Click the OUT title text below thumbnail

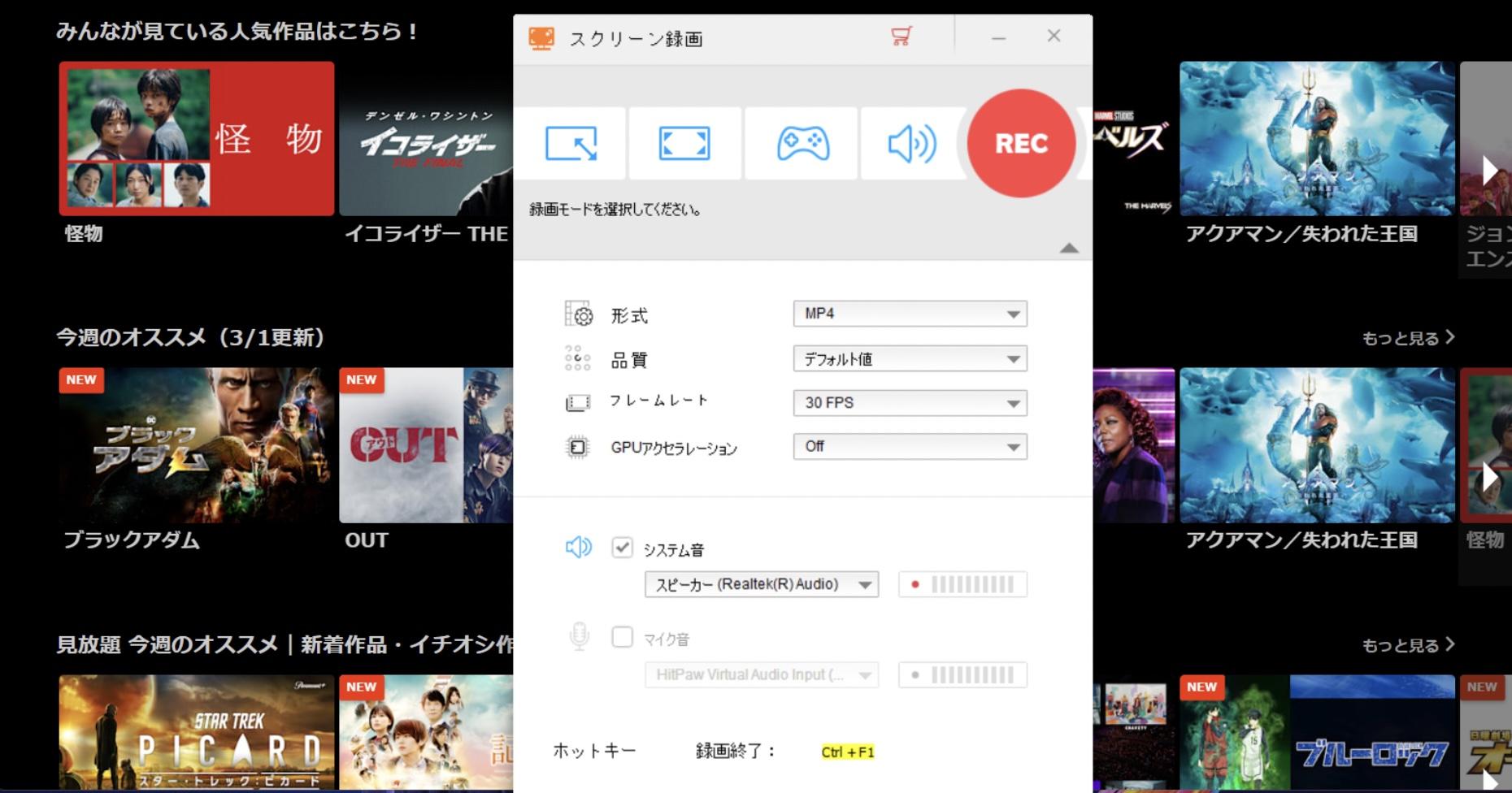tap(367, 540)
